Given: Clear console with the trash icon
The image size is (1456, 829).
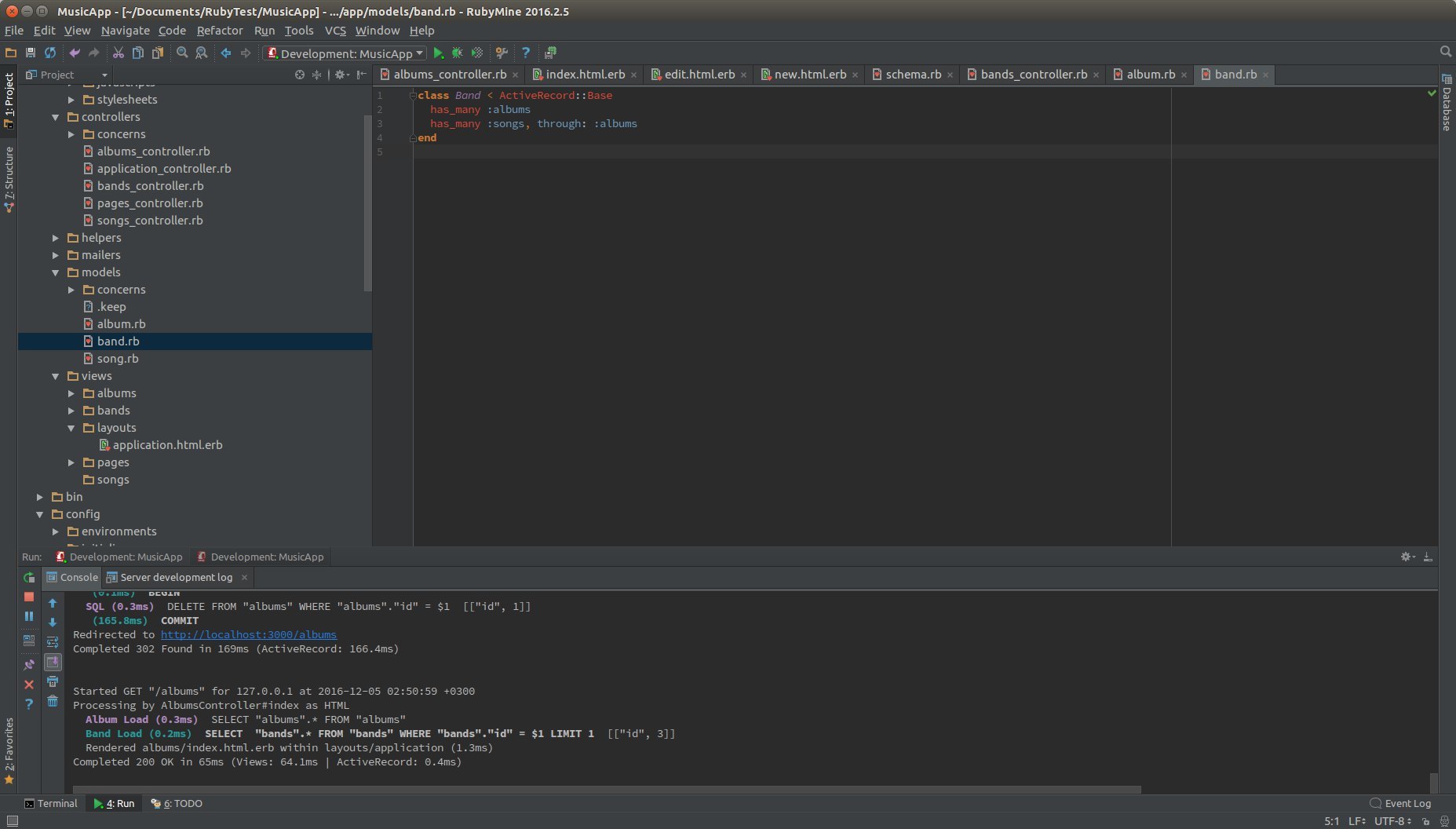Looking at the screenshot, I should click(53, 701).
